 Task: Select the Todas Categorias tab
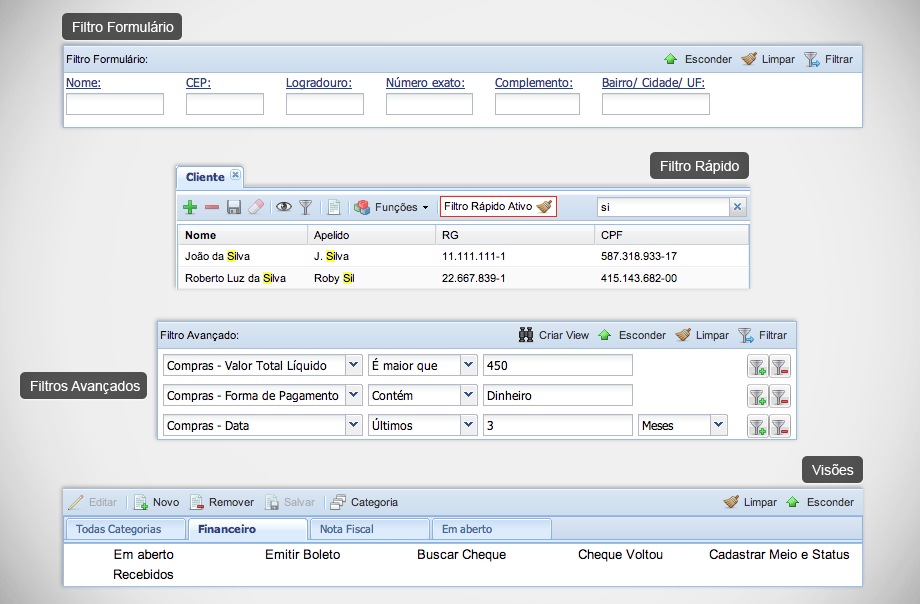[x=125, y=529]
